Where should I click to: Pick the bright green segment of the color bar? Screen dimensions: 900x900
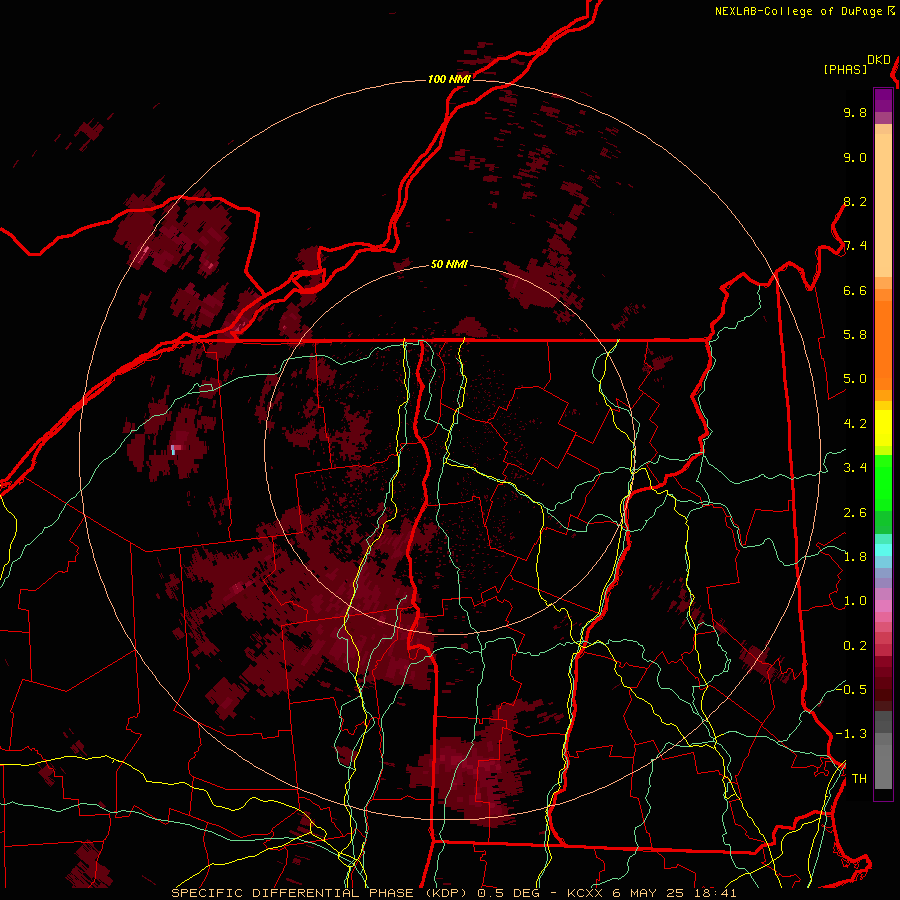point(883,483)
